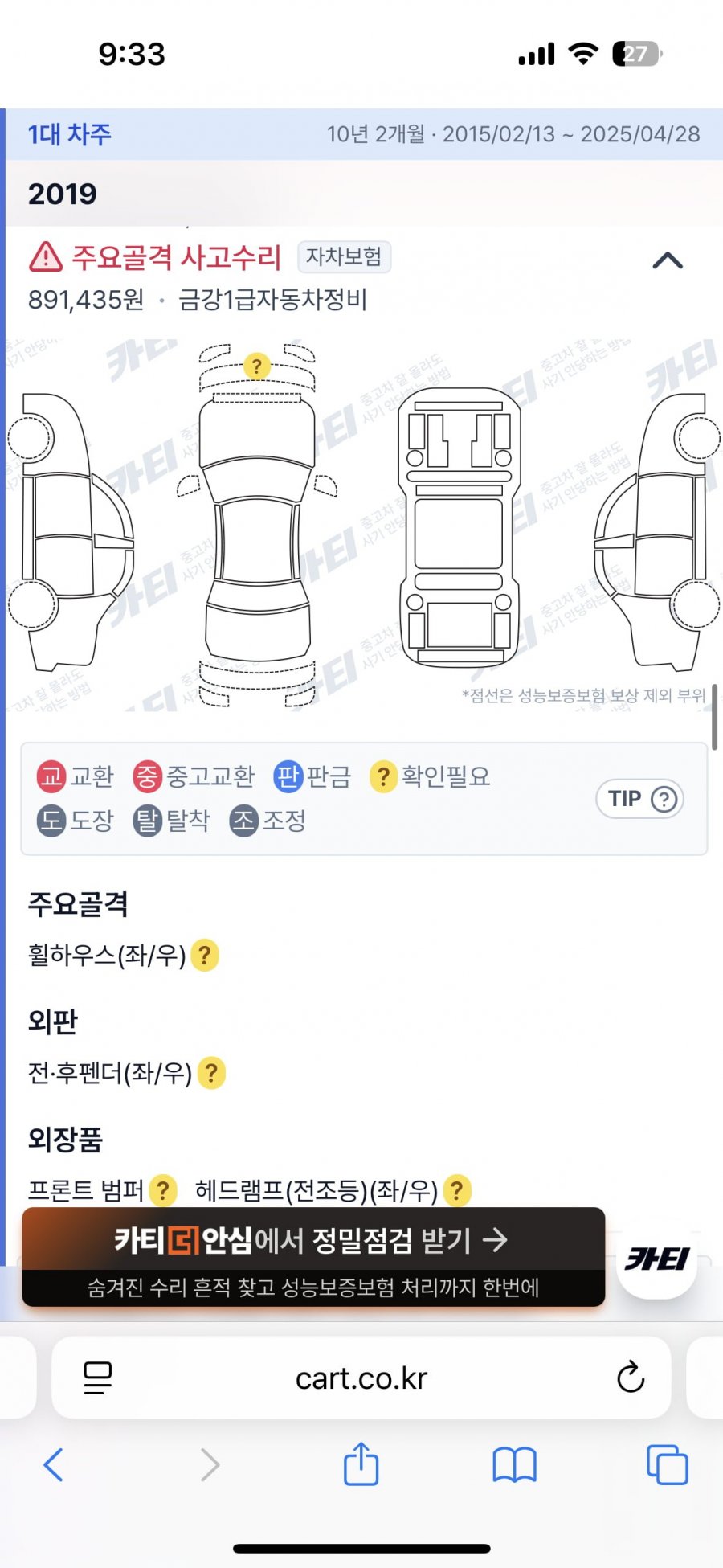
Task: Open the Safari share sheet
Action: tap(361, 1464)
